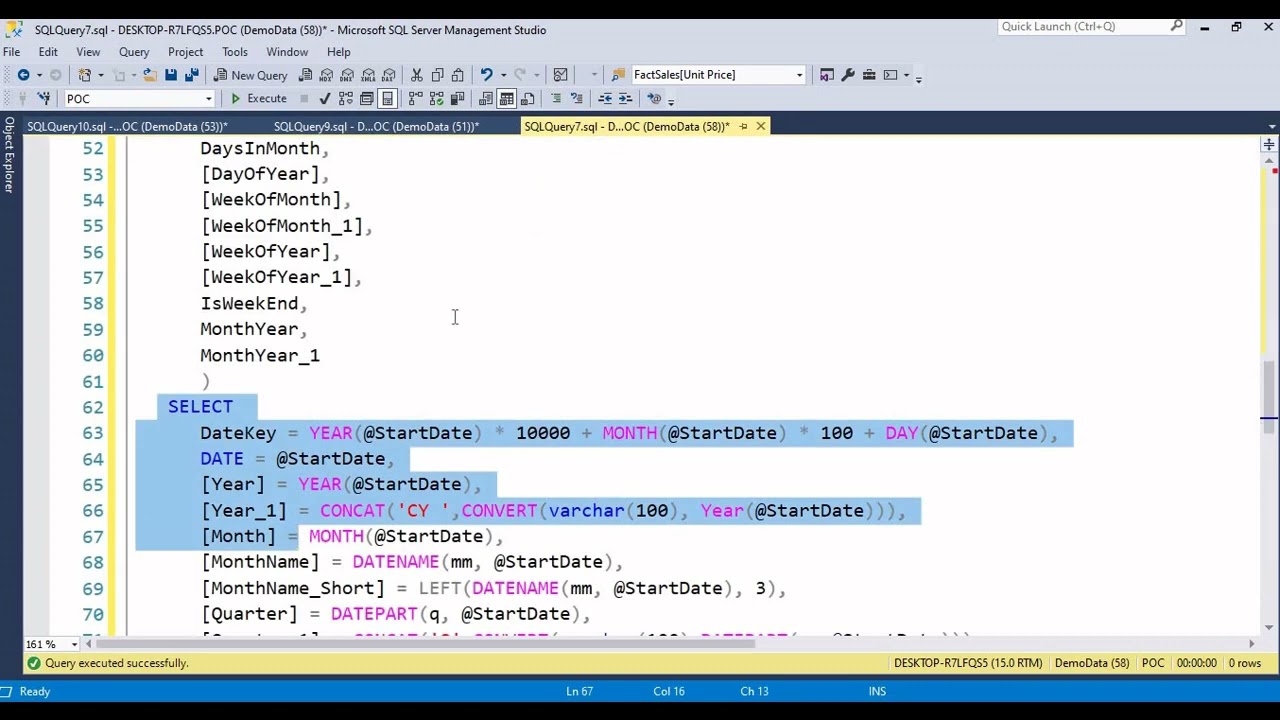Click the DAX Query icon
Viewport: 1280px width, 720px height.
click(x=389, y=75)
